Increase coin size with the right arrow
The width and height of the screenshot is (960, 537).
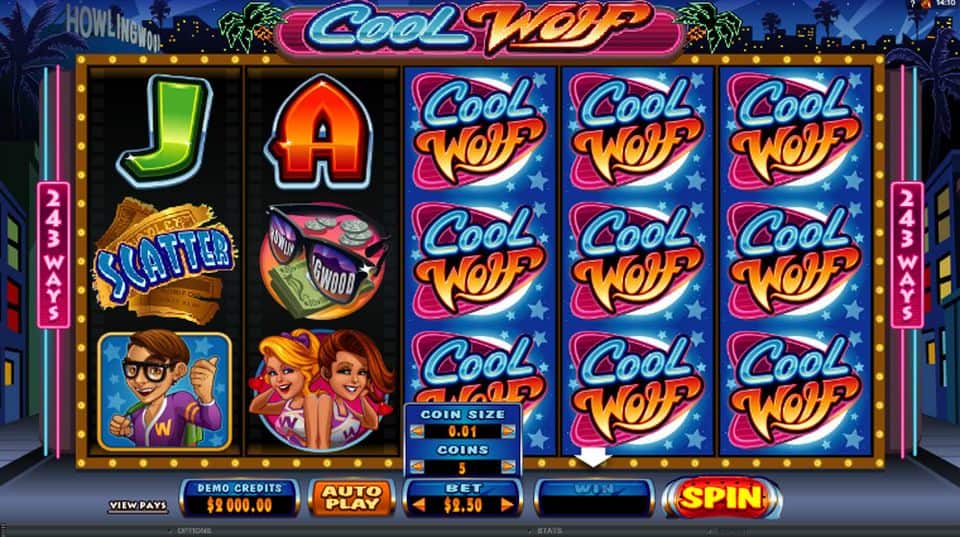click(x=508, y=431)
